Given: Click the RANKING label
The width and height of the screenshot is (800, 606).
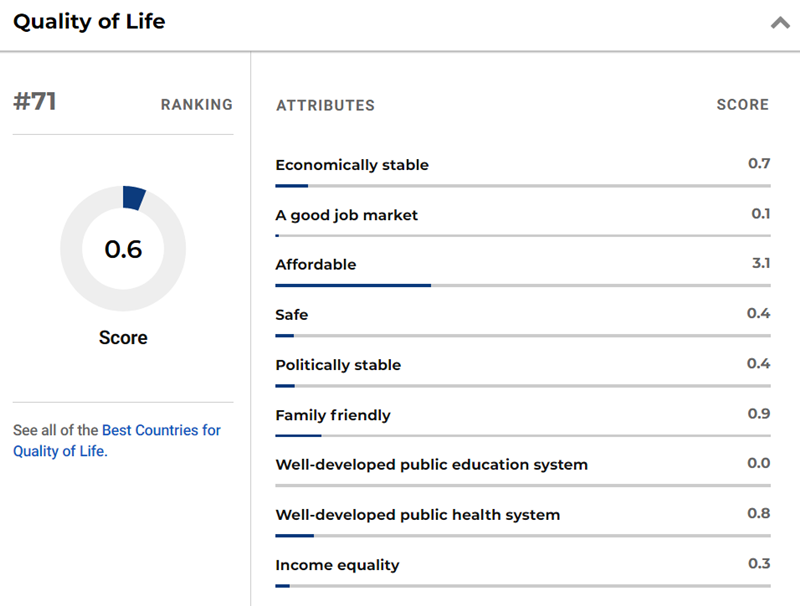Looking at the screenshot, I should [x=196, y=105].
